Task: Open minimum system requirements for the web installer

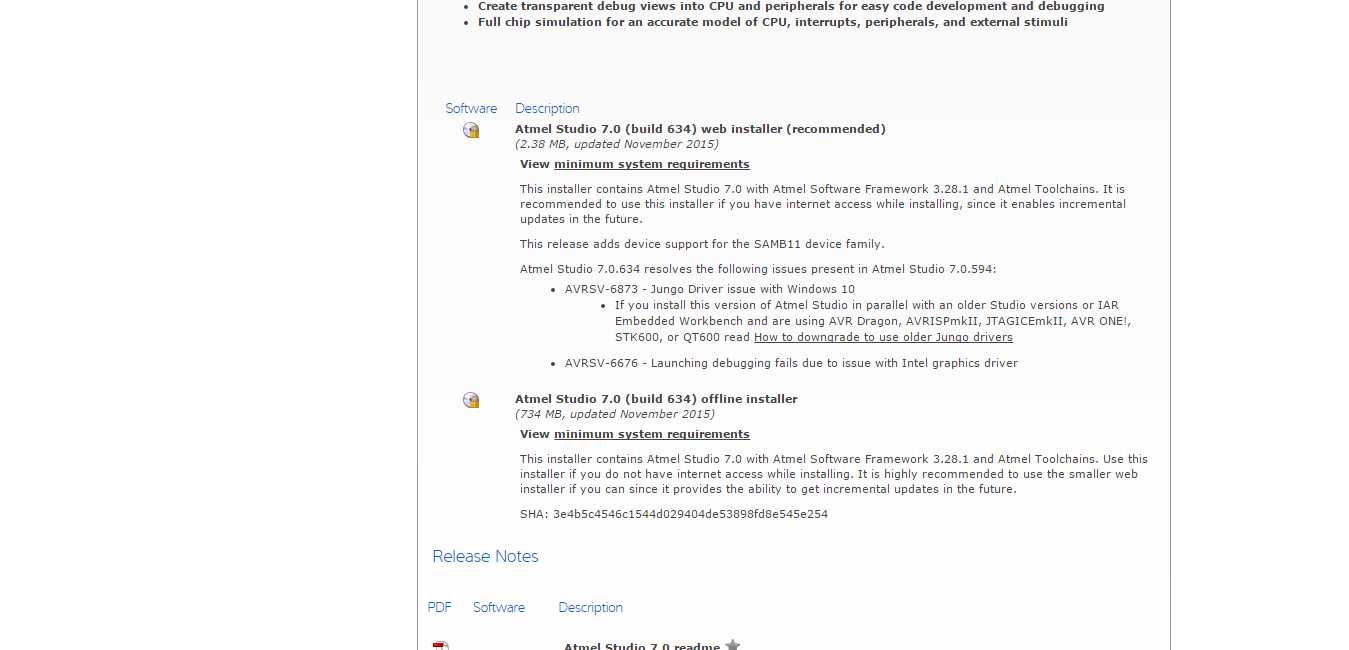Action: point(651,163)
